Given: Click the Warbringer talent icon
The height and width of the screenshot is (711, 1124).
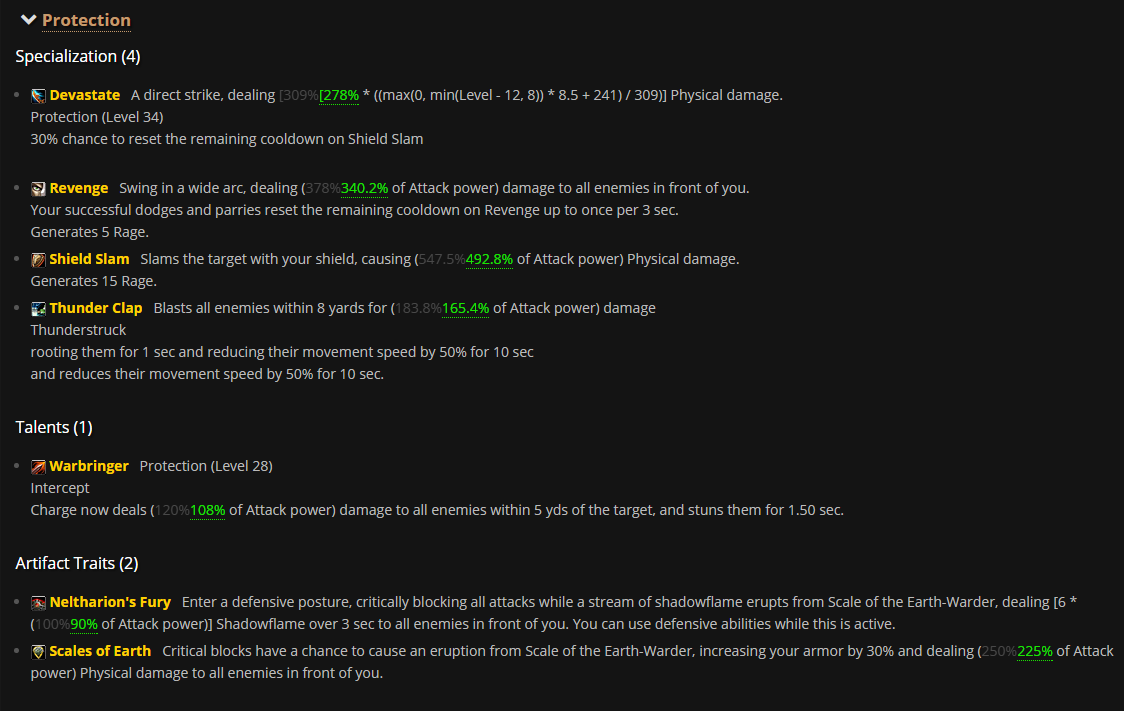Looking at the screenshot, I should pyautogui.click(x=38, y=467).
